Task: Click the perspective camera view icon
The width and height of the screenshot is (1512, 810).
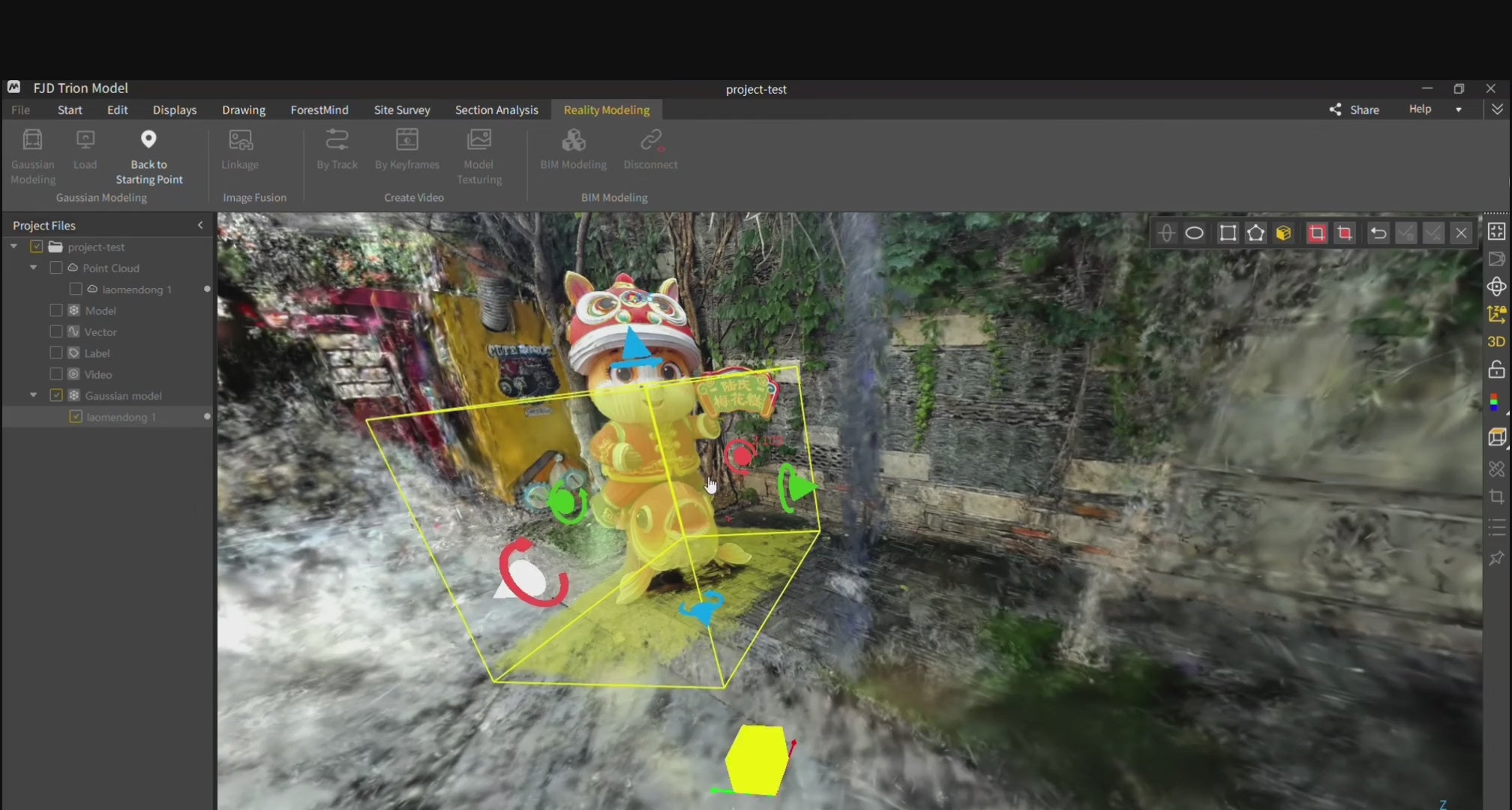Action: pos(1496,259)
